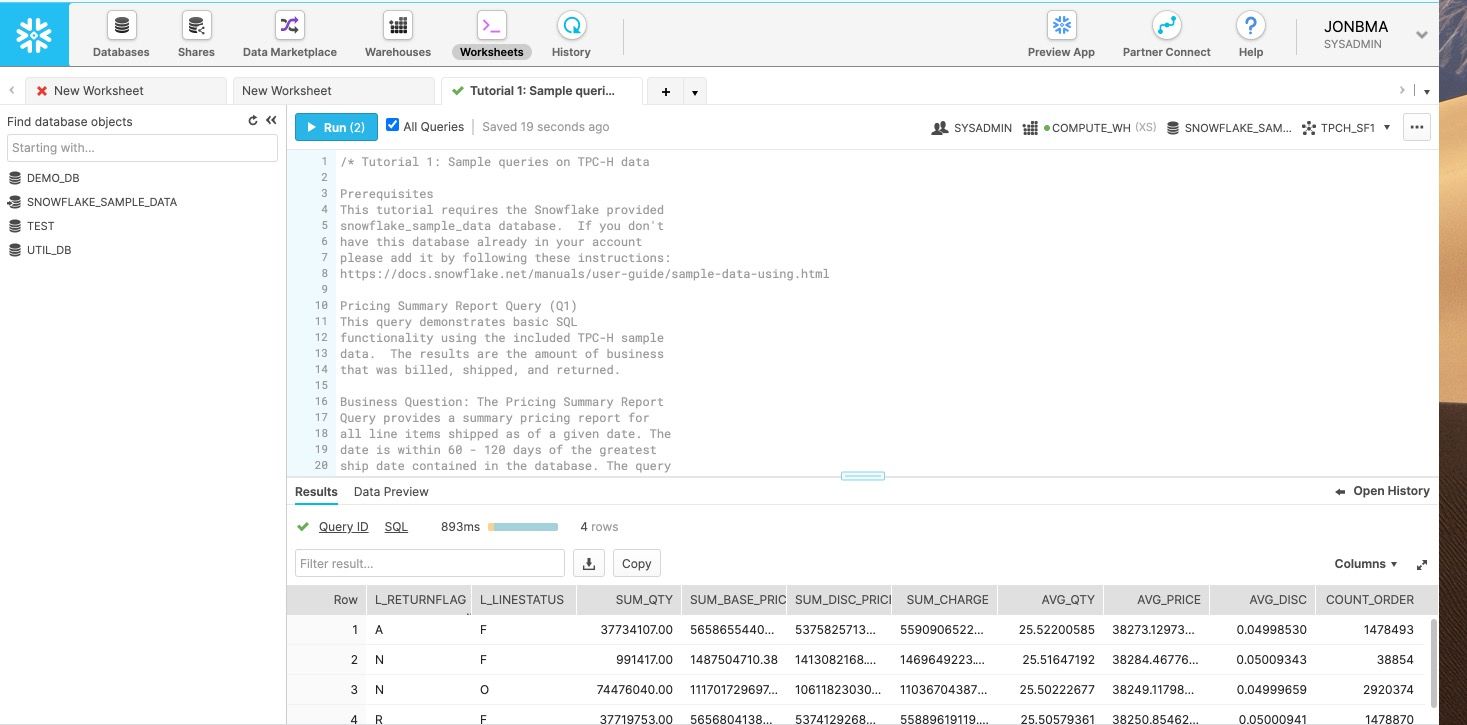Expand results pane to full size
Image resolution: width=1467 pixels, height=725 pixels.
(1422, 565)
